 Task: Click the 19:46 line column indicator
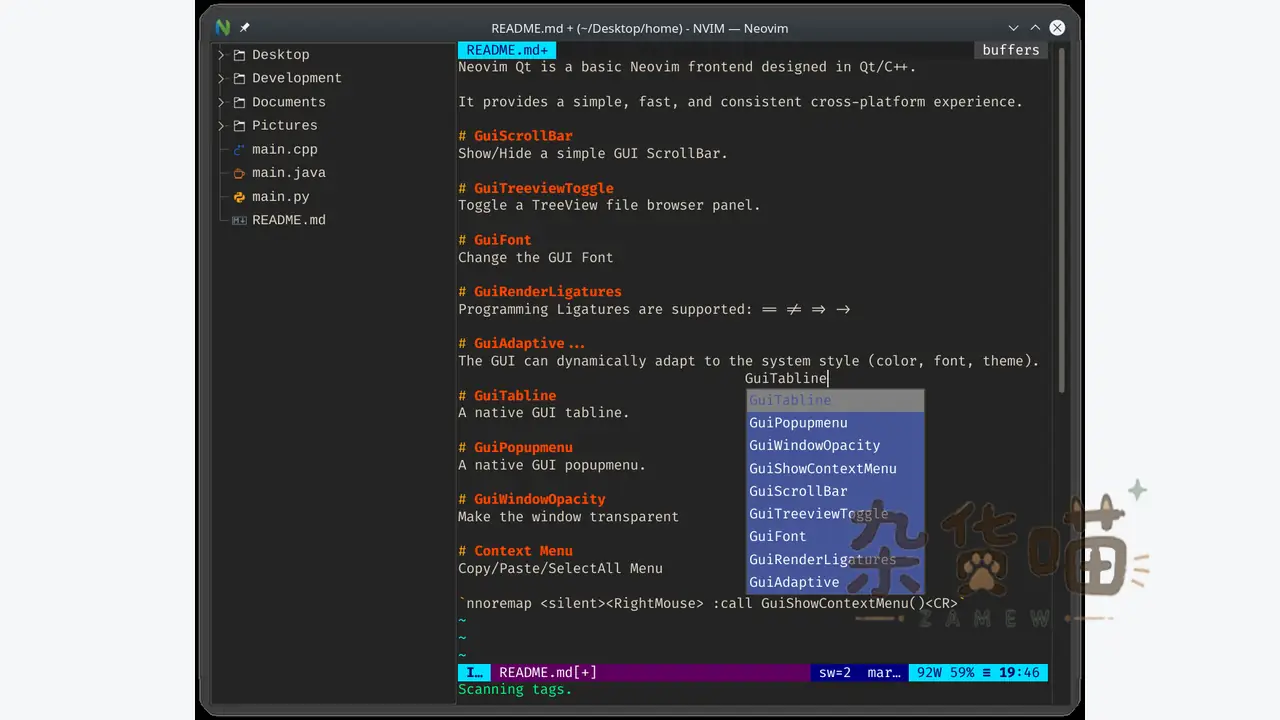pos(1019,673)
